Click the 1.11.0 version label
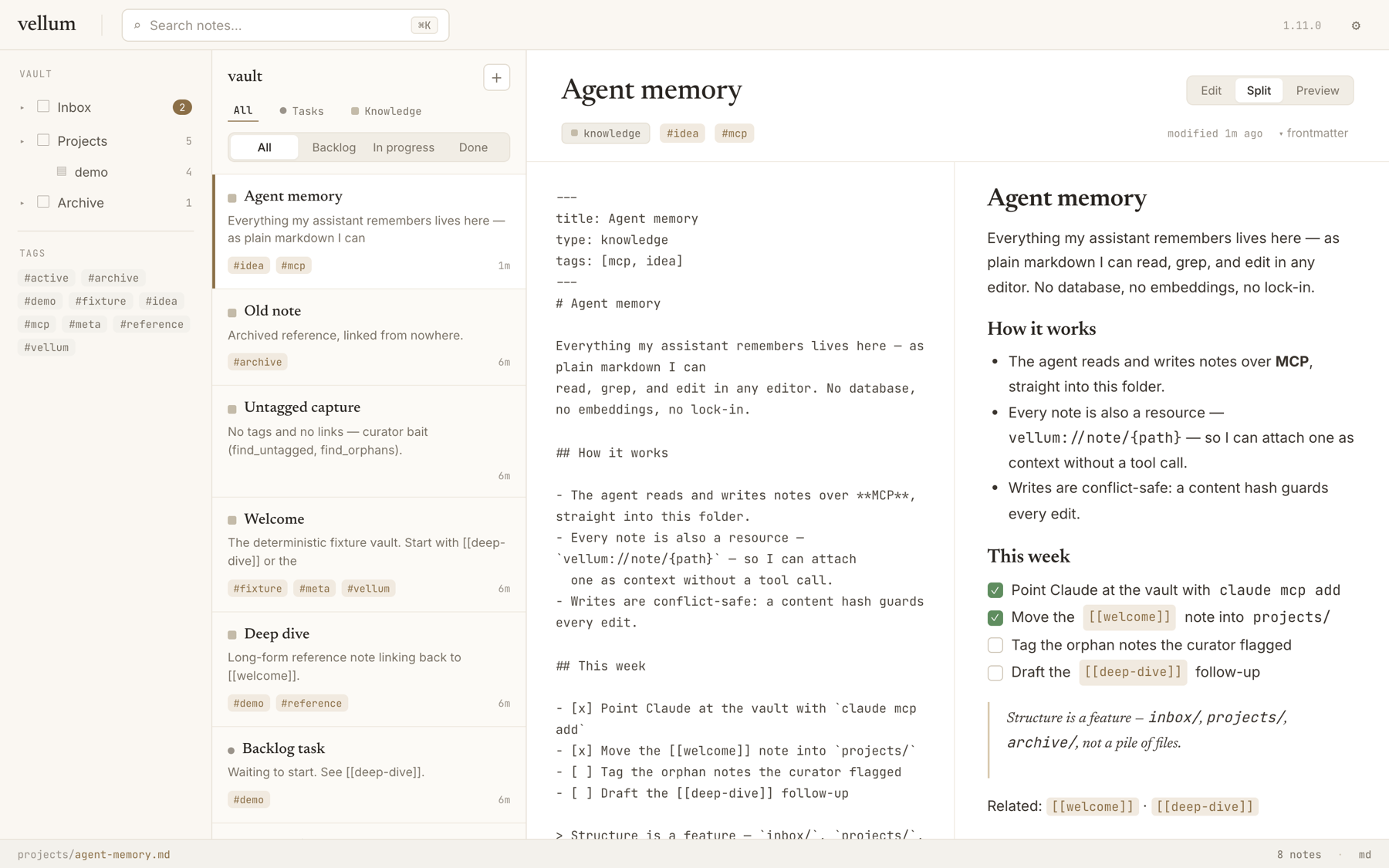 pyautogui.click(x=1302, y=25)
